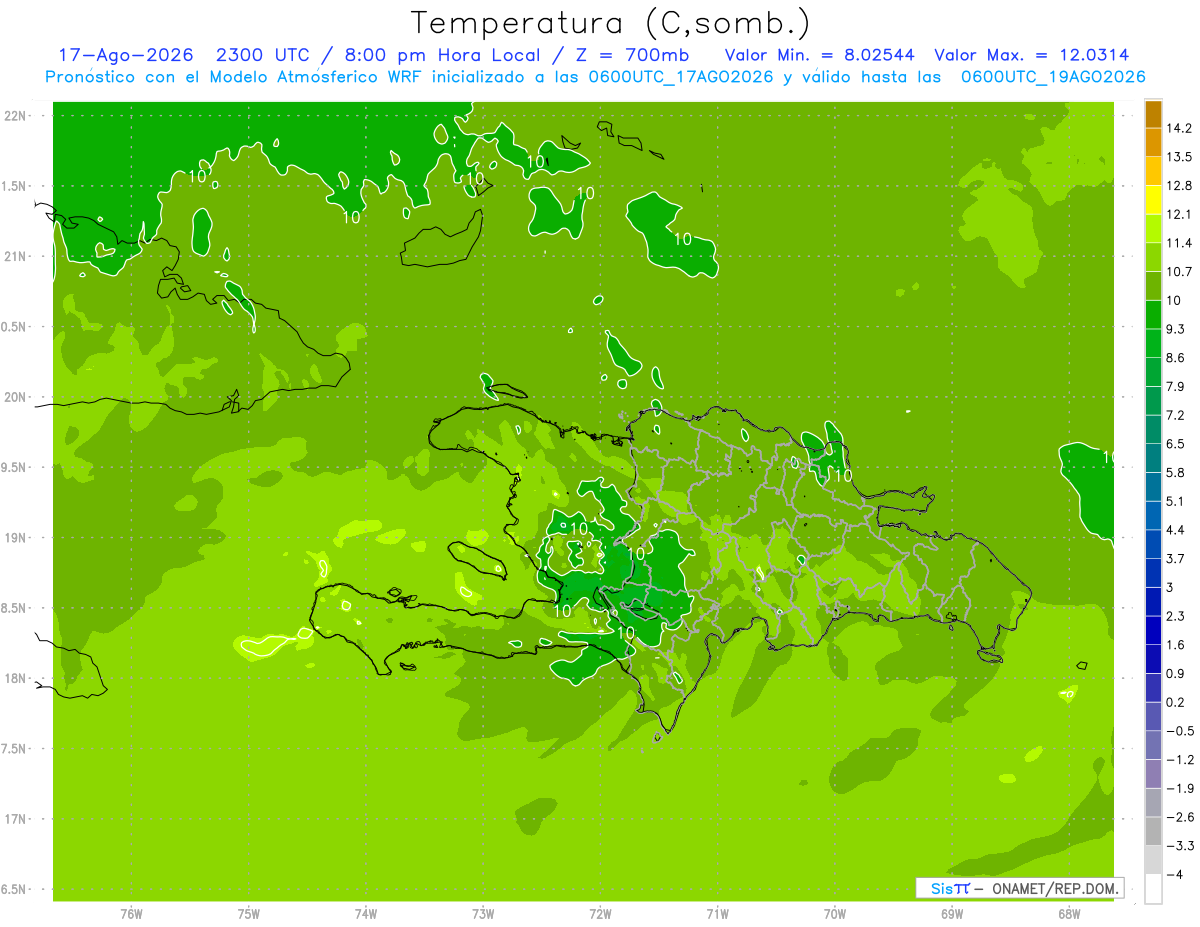This screenshot has width=1200, height=927.
Task: Select the '74W' longitude axis label
Action: [366, 914]
